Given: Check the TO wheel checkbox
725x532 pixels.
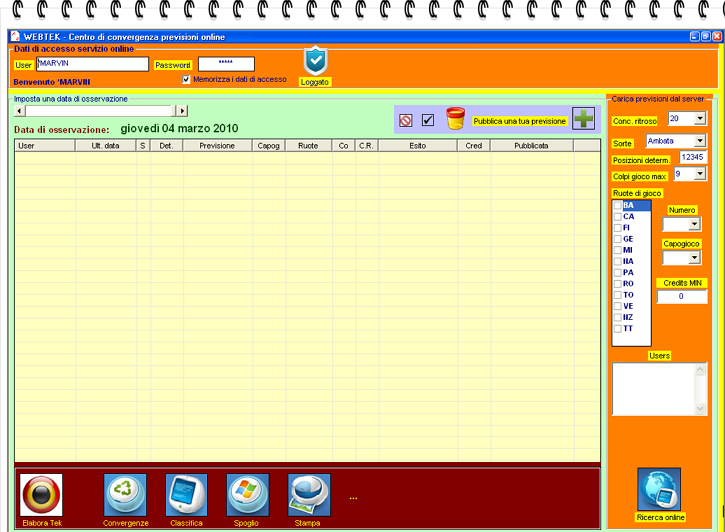Looking at the screenshot, I should 618,295.
